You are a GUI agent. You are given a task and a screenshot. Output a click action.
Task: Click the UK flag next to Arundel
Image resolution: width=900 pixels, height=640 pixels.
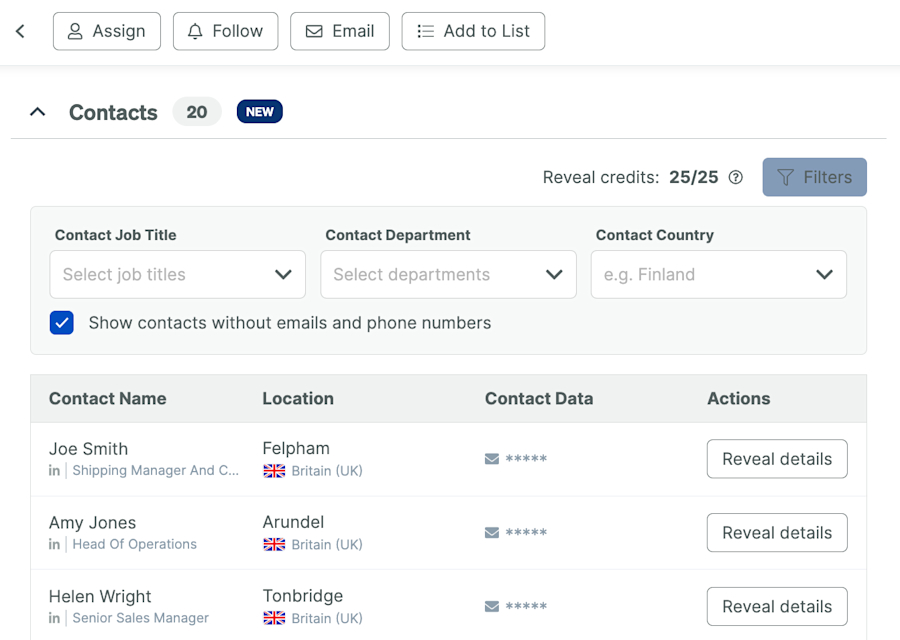point(274,544)
